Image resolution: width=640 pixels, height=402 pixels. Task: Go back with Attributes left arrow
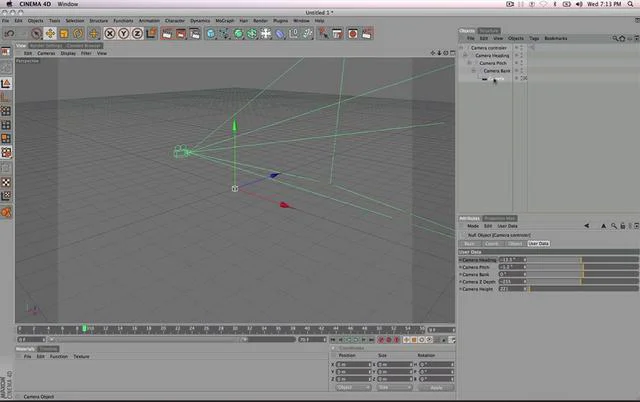click(587, 226)
